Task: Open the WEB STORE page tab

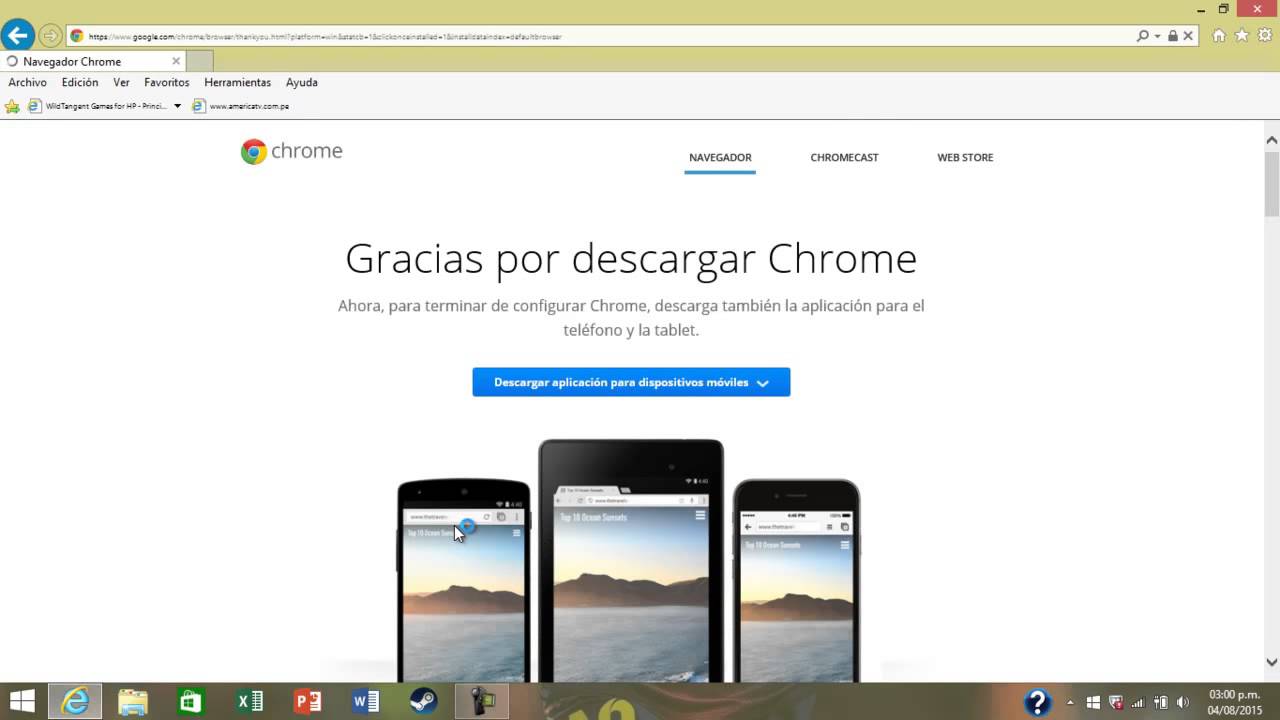Action: 965,158
